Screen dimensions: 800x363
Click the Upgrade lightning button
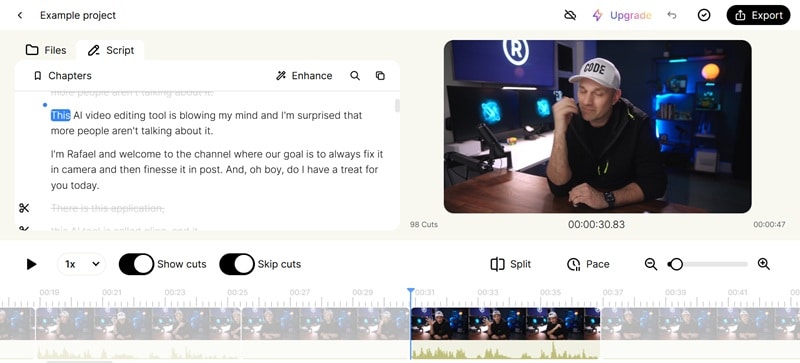[622, 15]
